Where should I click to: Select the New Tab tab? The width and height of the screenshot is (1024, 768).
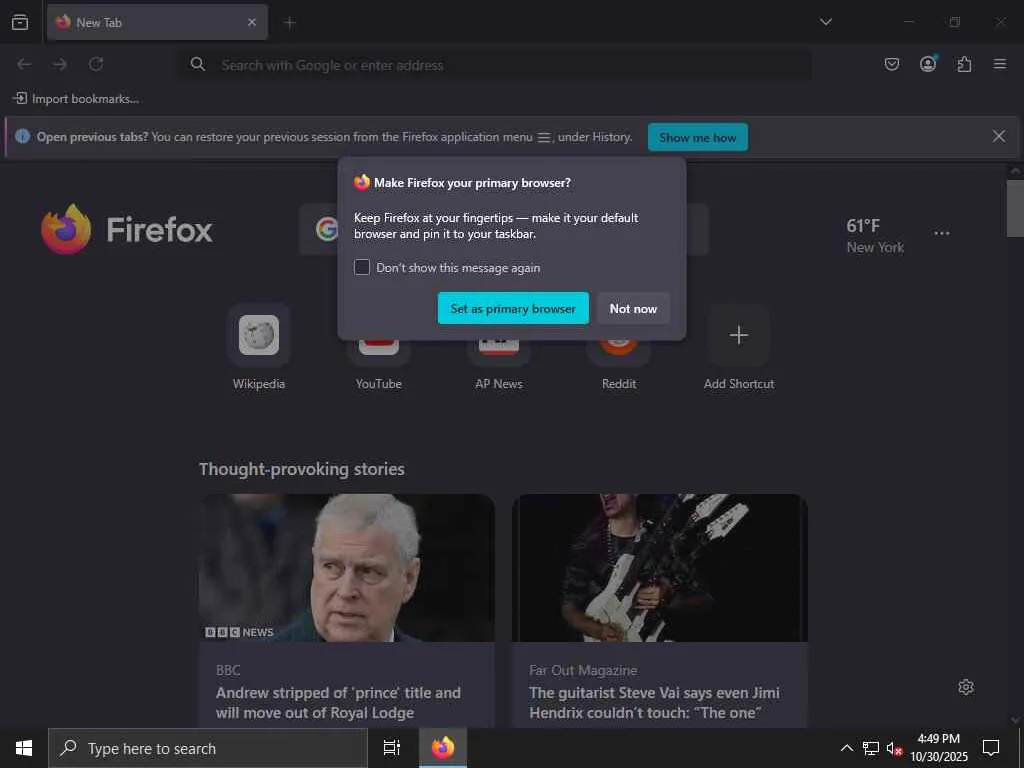click(157, 22)
